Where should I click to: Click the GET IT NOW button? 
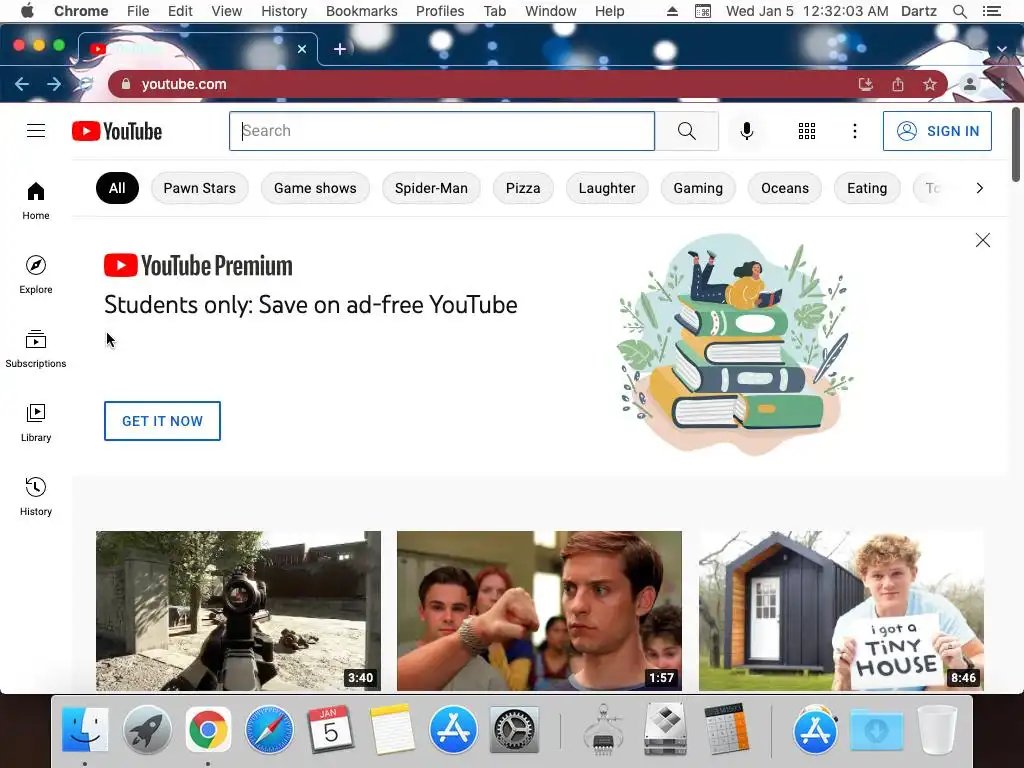[x=162, y=421]
